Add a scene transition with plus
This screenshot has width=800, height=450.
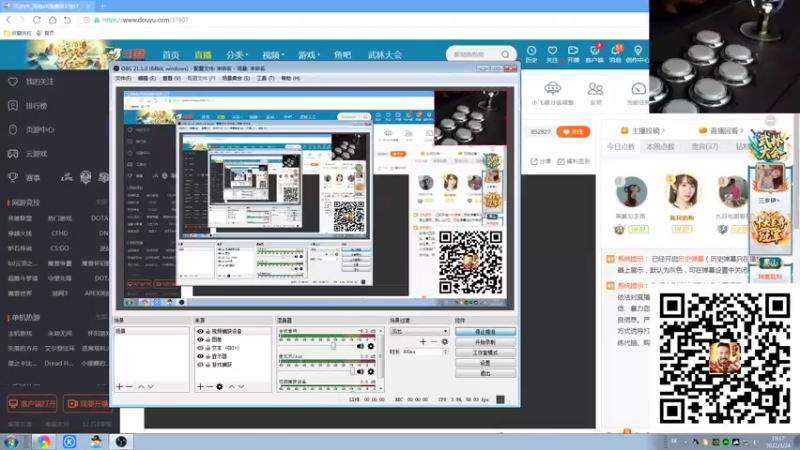click(423, 341)
